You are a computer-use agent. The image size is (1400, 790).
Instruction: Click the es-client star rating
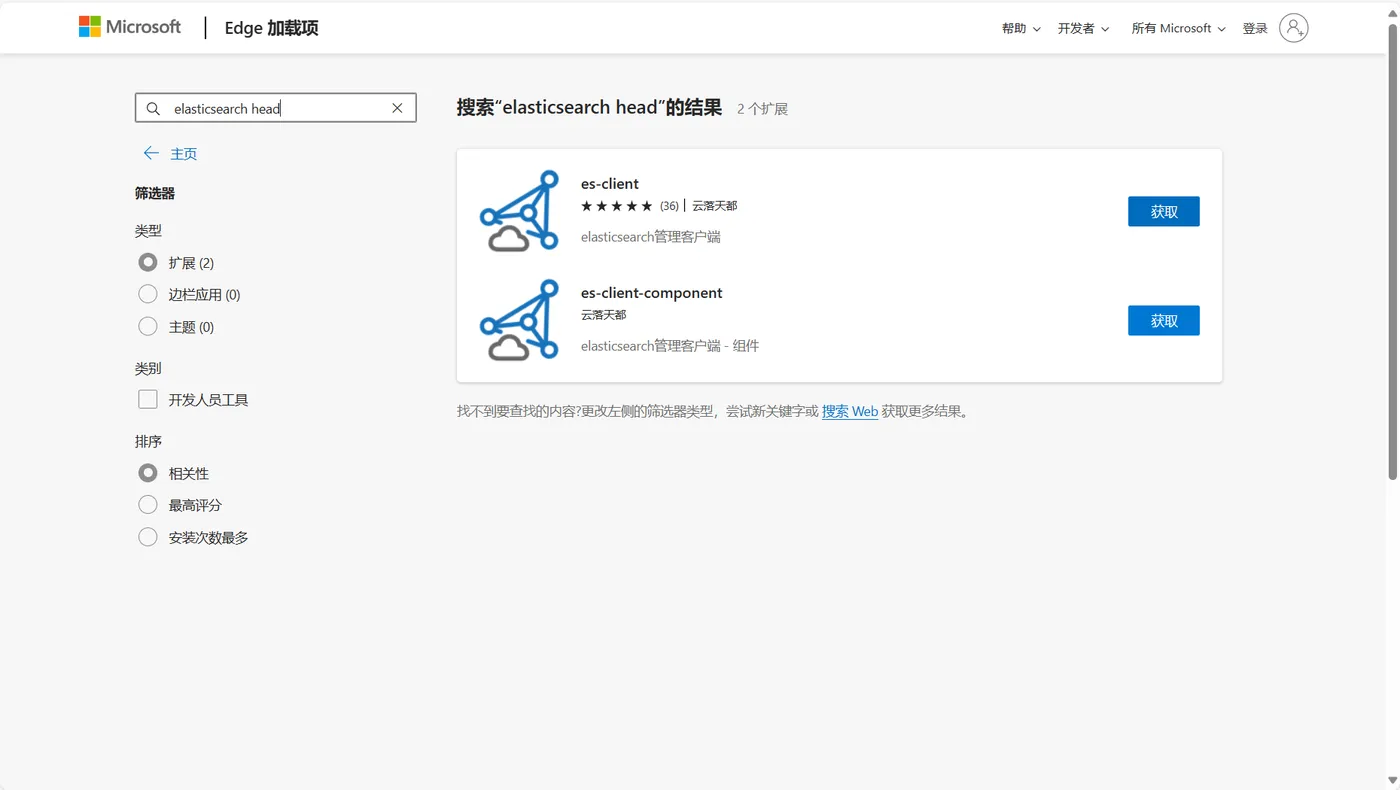coord(616,206)
